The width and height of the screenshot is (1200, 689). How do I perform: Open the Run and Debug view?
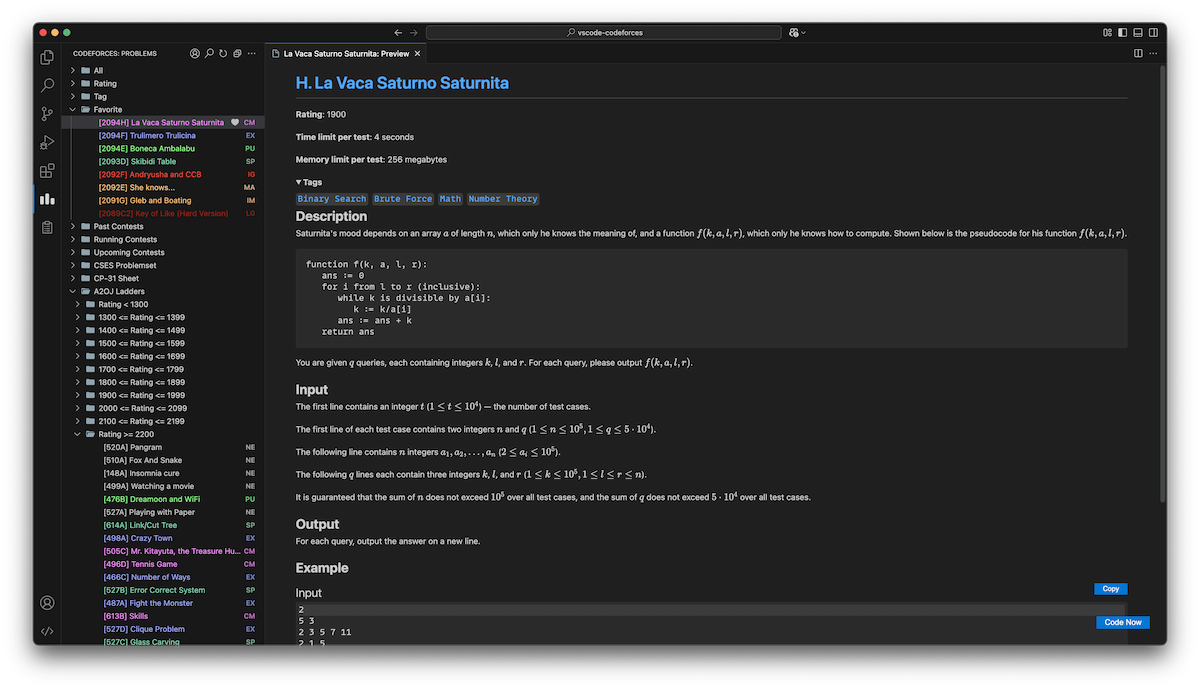click(47, 142)
